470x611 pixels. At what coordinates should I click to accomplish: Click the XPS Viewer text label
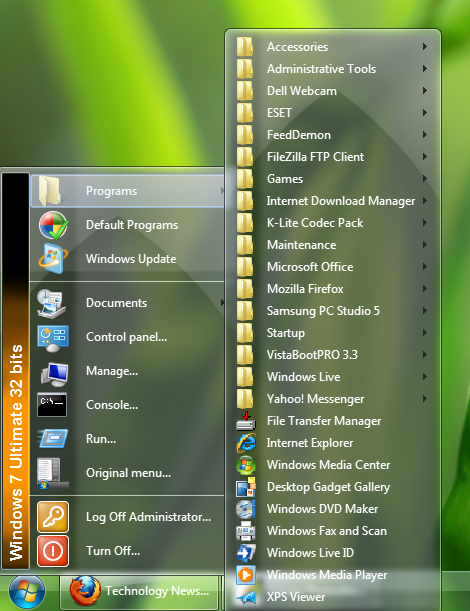[x=296, y=597]
